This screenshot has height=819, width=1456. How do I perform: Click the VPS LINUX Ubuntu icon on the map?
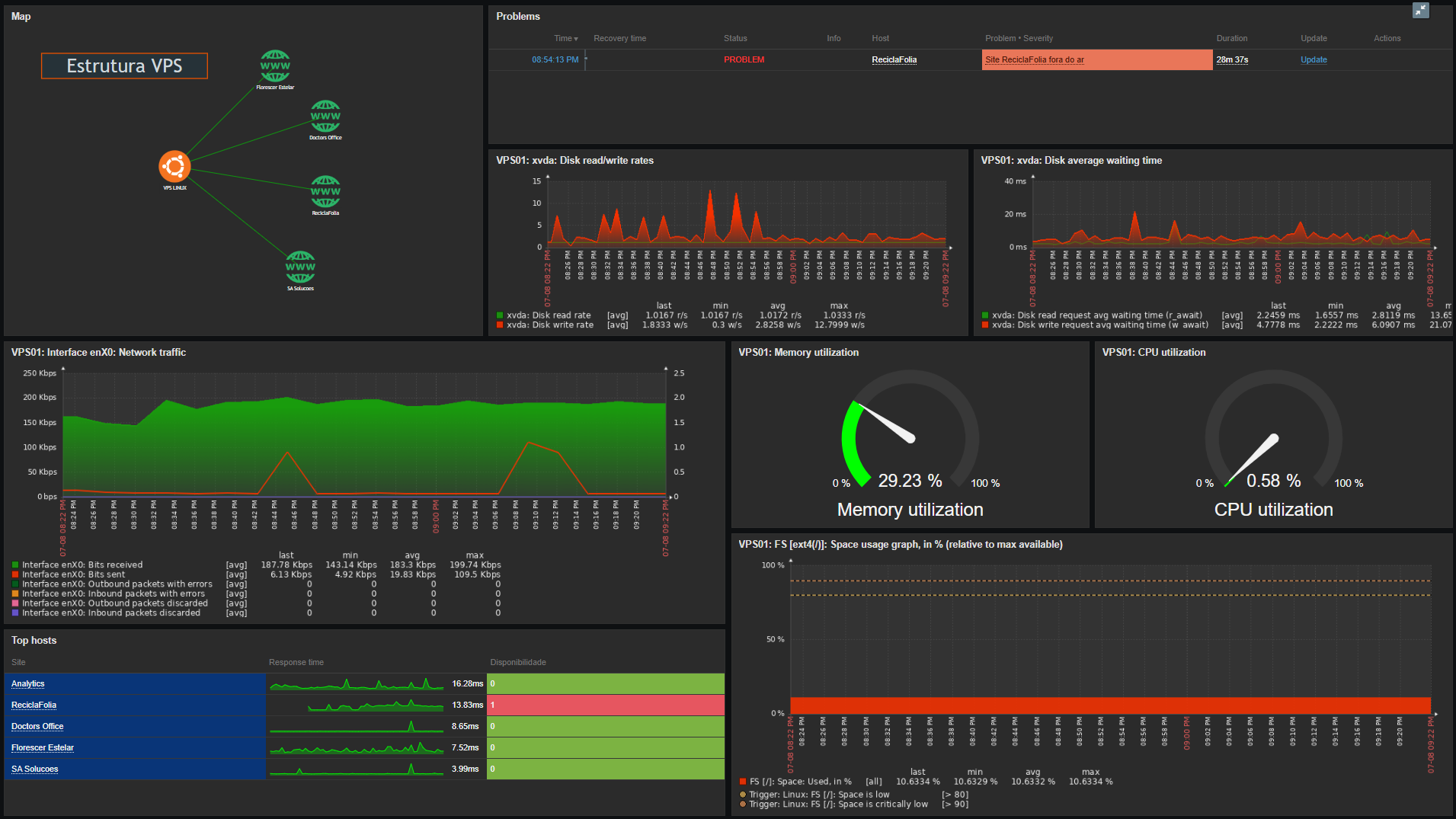tap(174, 166)
